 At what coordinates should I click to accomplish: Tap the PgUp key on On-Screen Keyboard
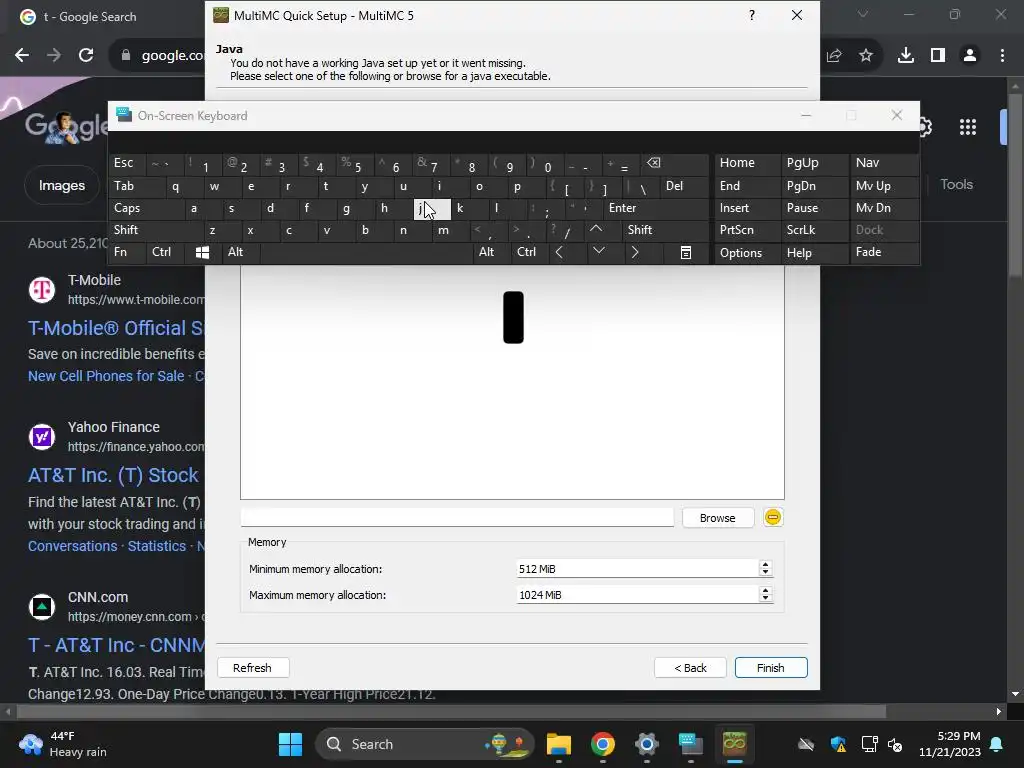point(814,163)
